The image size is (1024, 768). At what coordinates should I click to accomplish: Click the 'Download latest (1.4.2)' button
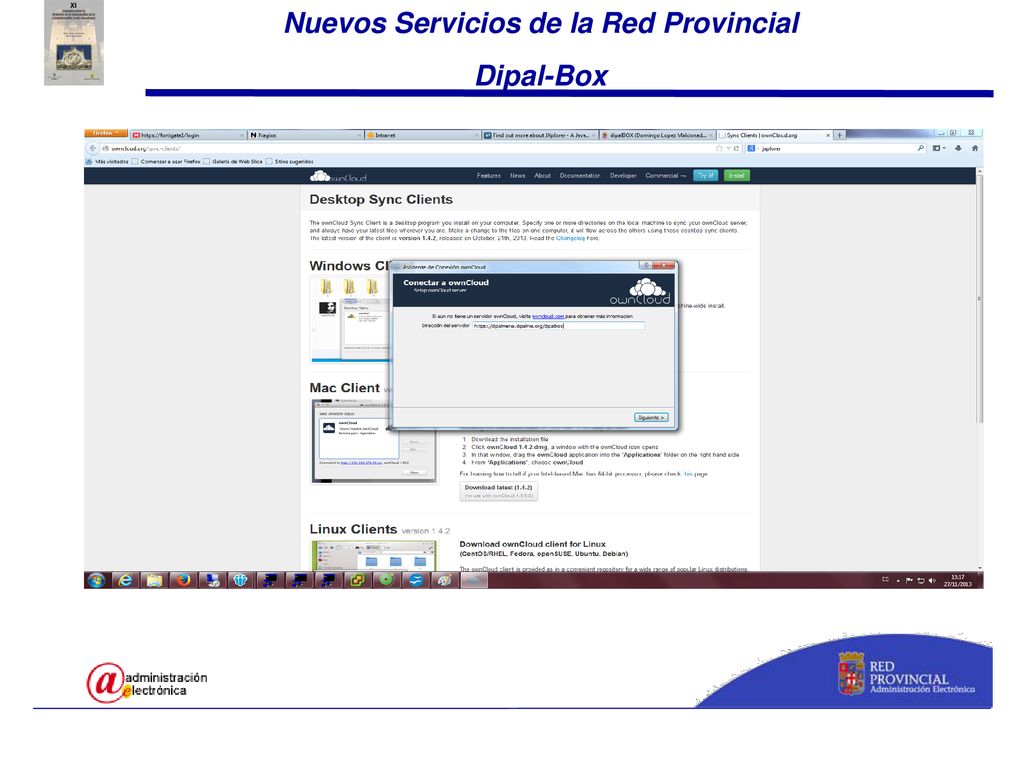[498, 491]
